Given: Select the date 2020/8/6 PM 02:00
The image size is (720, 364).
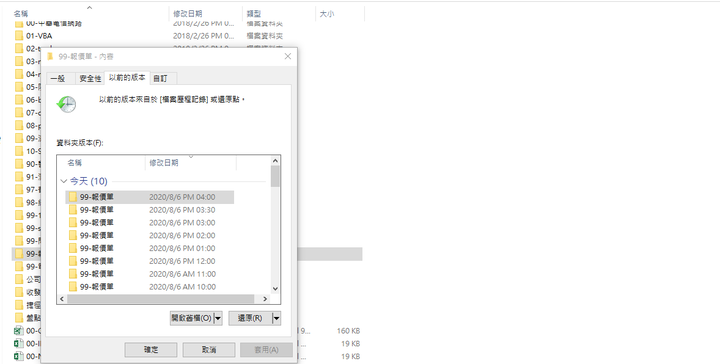Looking at the screenshot, I should coord(182,235).
